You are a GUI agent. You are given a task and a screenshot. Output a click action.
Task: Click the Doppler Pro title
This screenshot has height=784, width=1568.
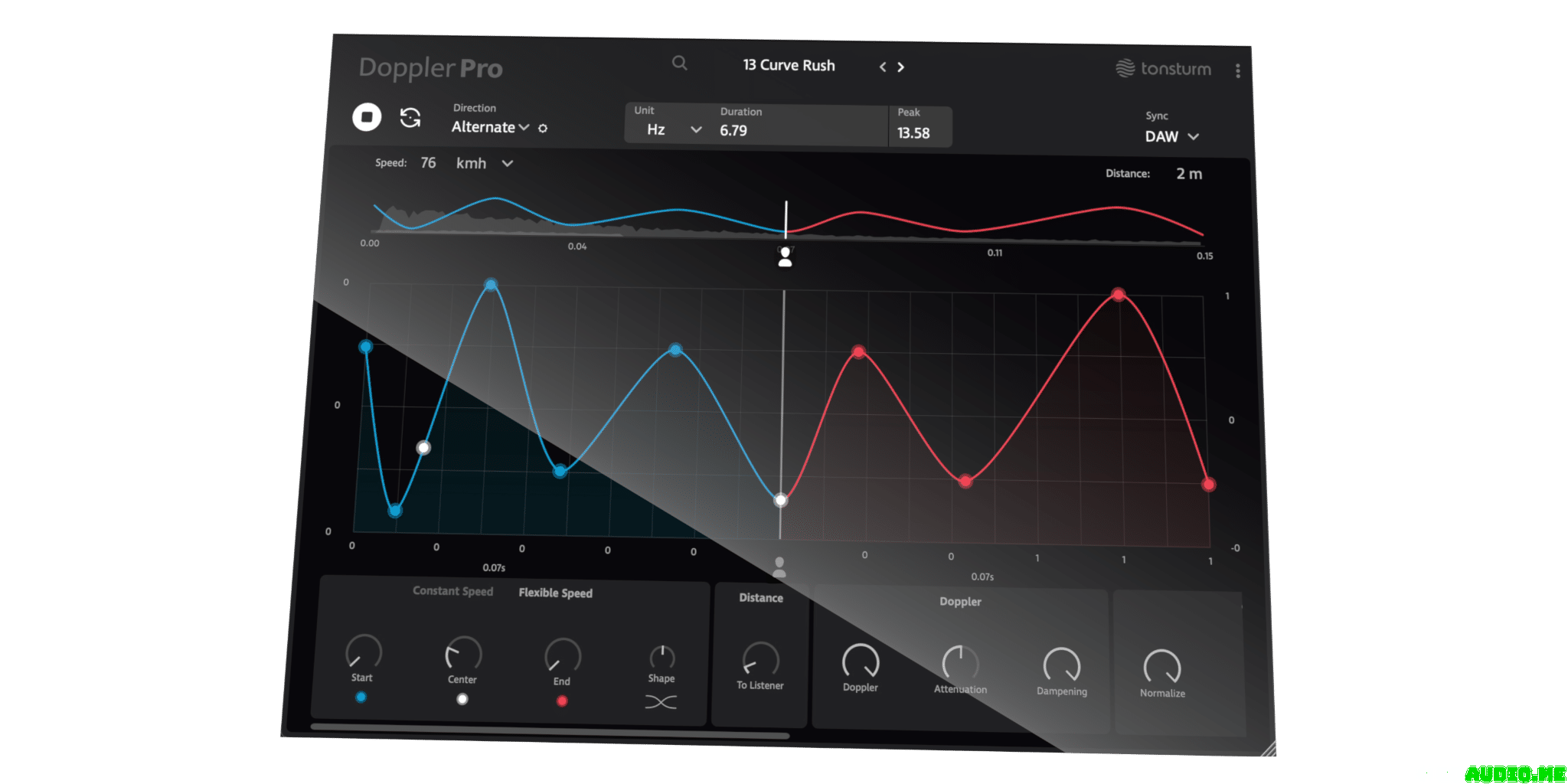click(x=430, y=69)
